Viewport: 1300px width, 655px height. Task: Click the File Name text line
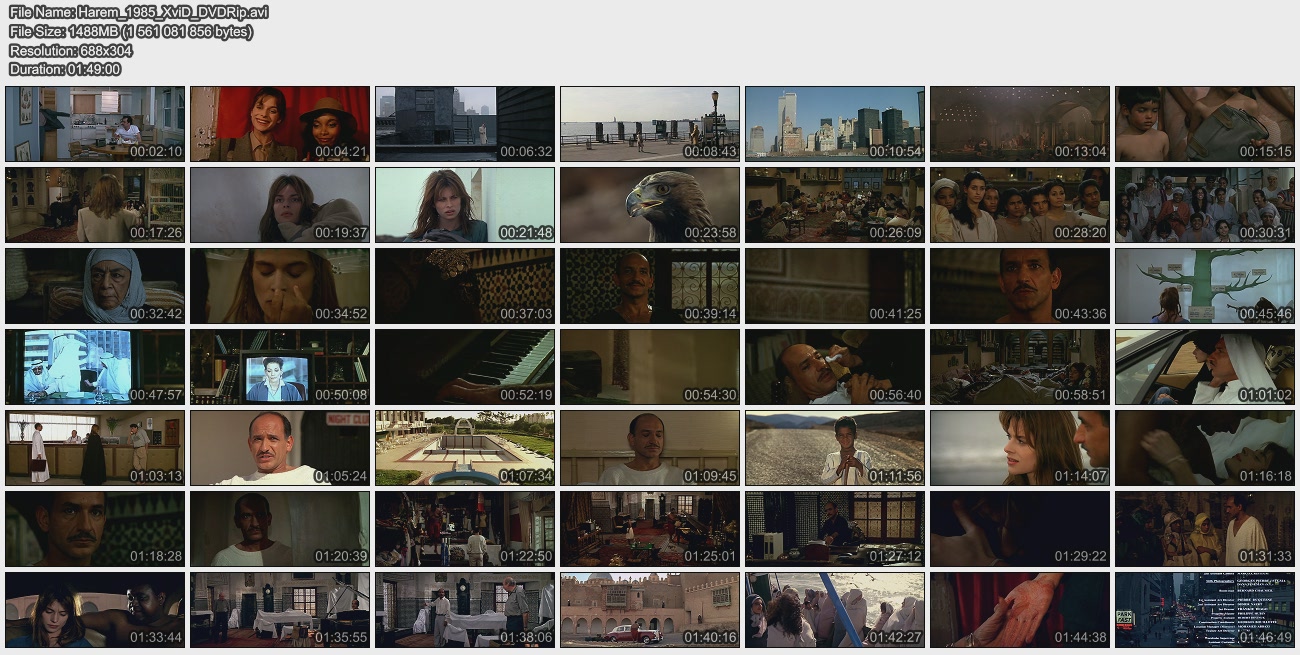pos(138,12)
